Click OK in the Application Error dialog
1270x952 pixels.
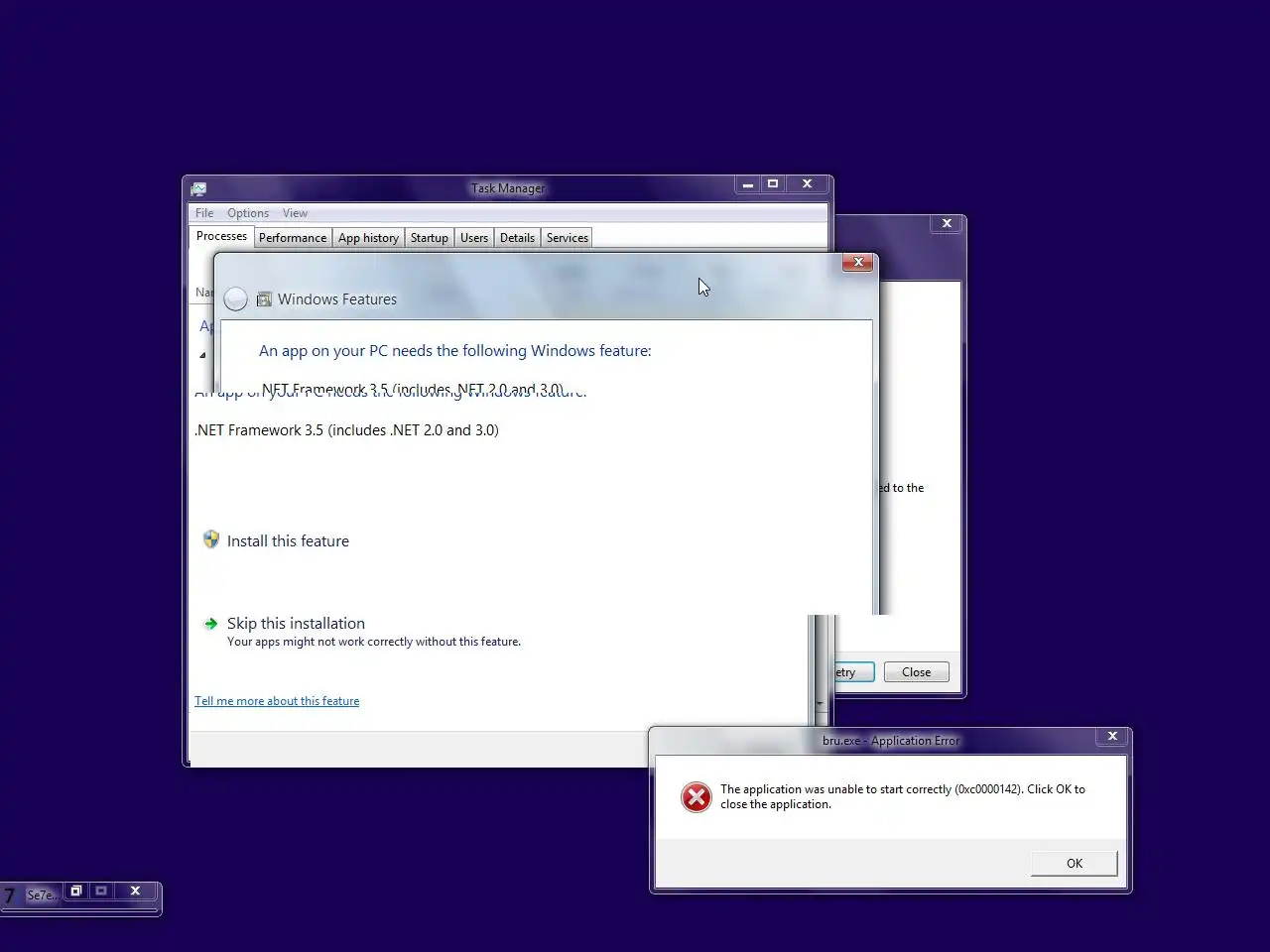[x=1075, y=864]
